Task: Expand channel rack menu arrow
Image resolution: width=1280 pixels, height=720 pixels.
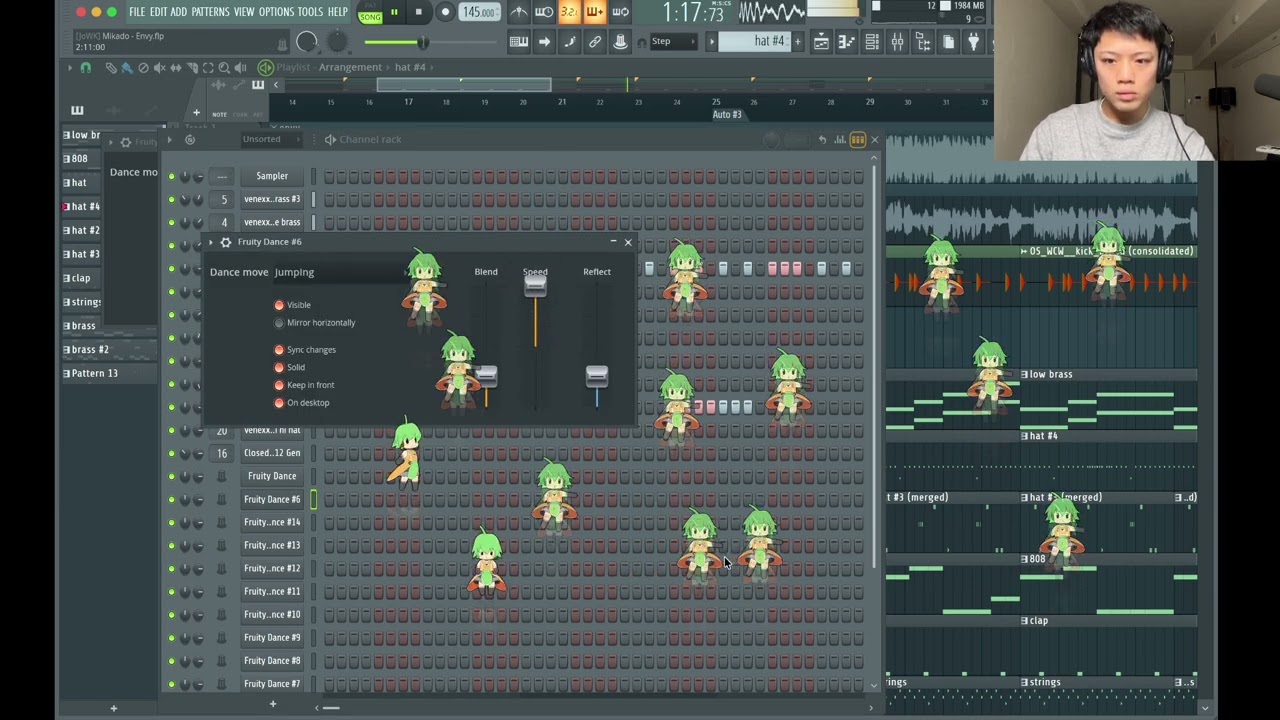Action: 171,140
